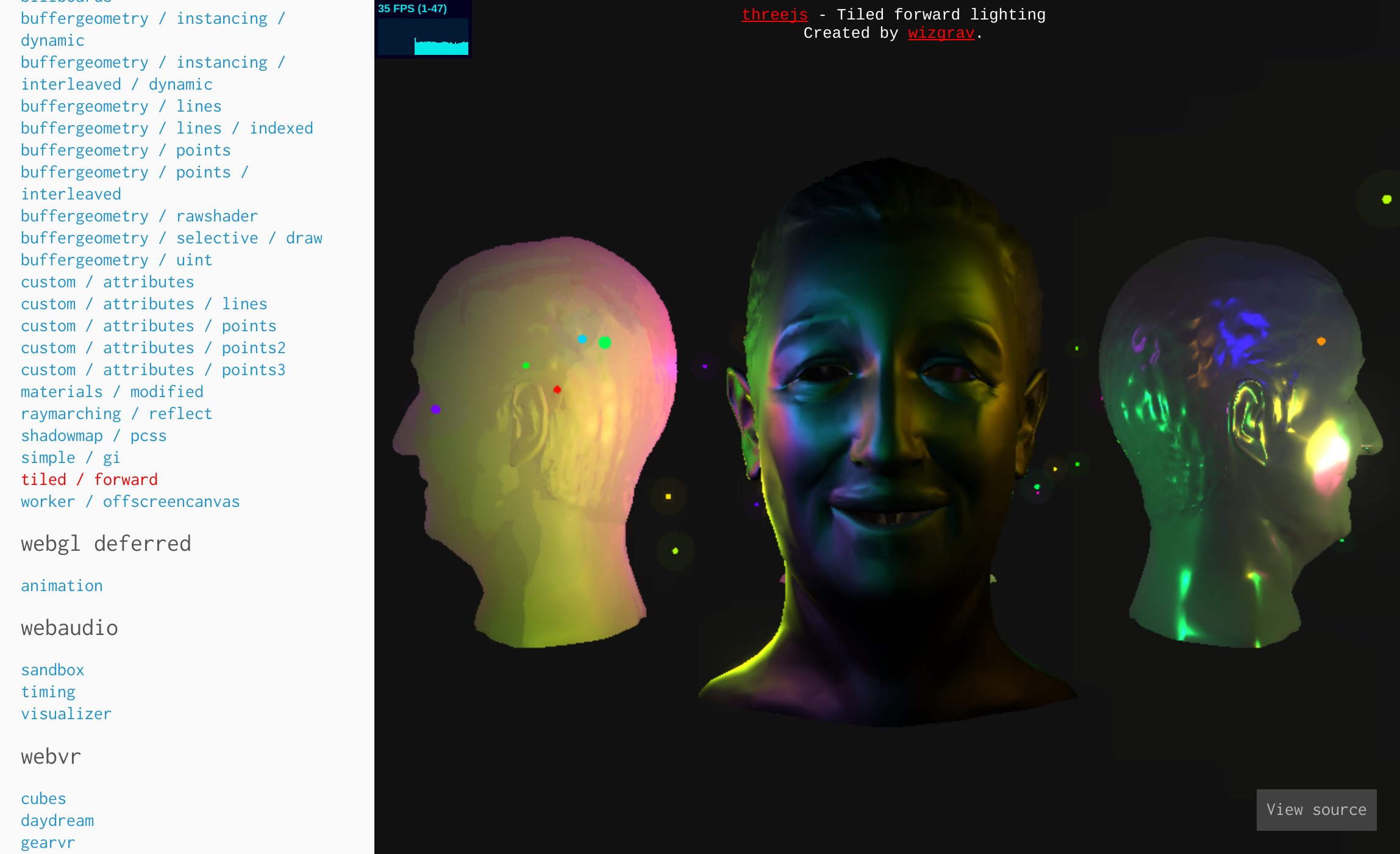Open webvr cubes example

tap(43, 798)
